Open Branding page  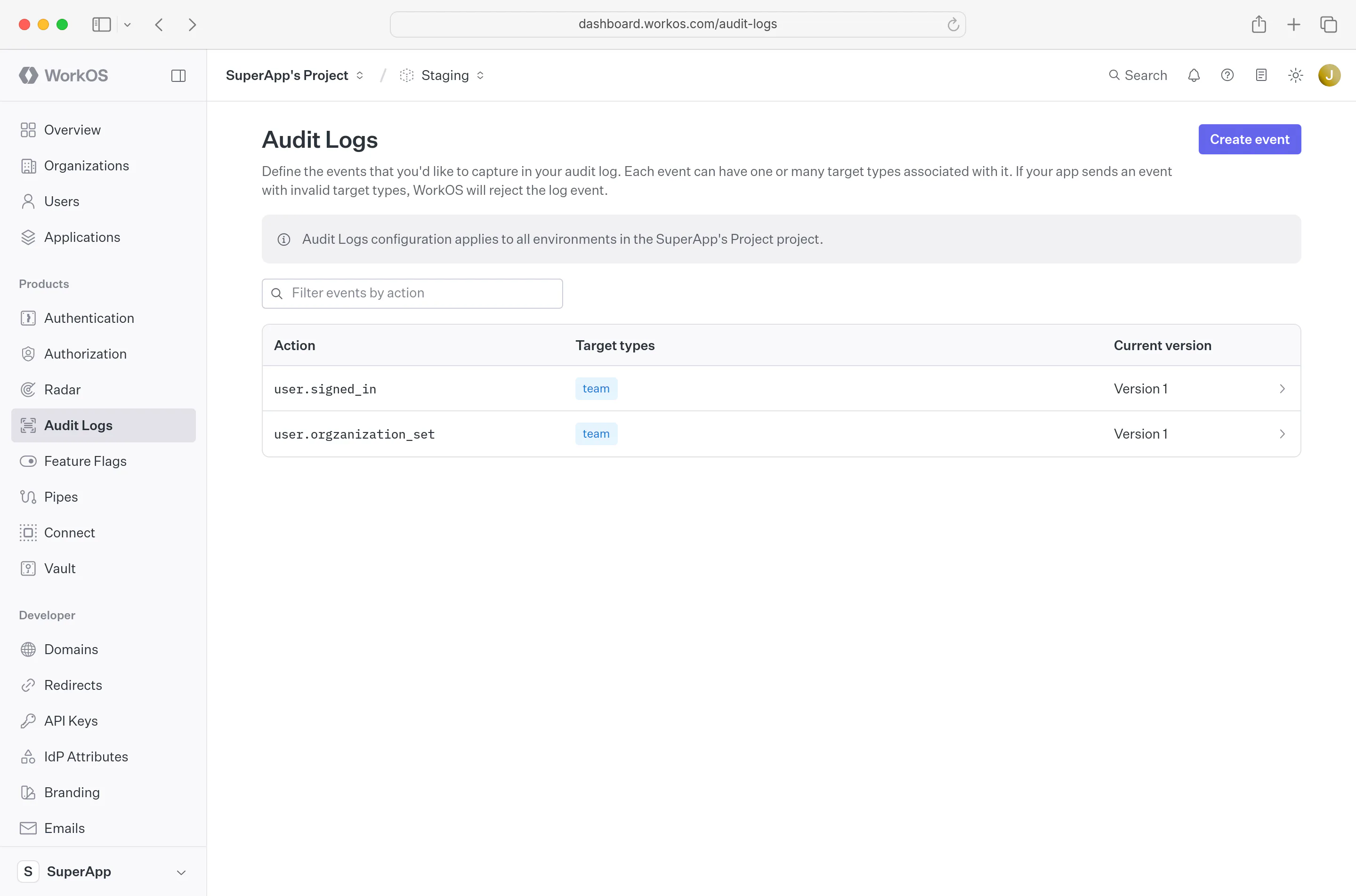click(104, 792)
